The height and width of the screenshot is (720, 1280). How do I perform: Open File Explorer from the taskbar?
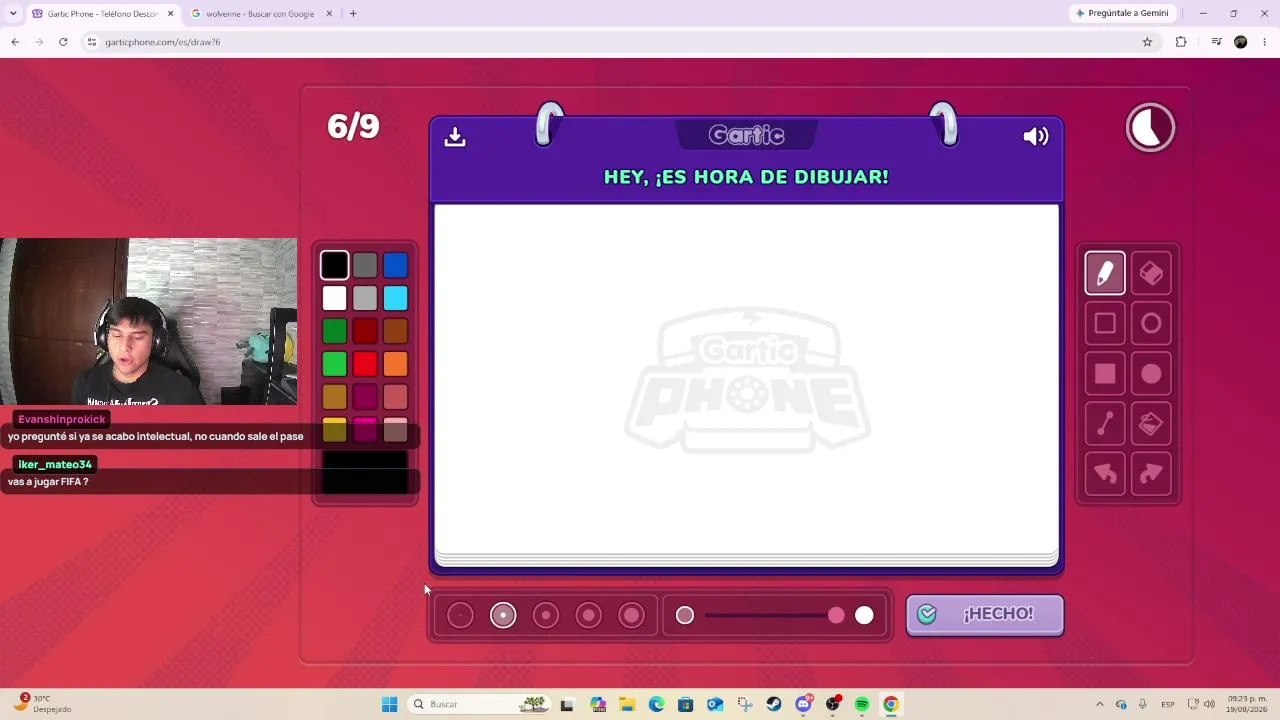click(627, 704)
